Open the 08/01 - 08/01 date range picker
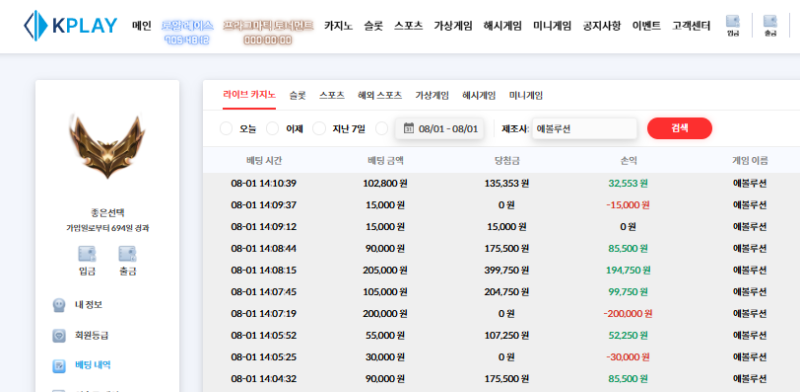The image size is (800, 392). (x=439, y=129)
